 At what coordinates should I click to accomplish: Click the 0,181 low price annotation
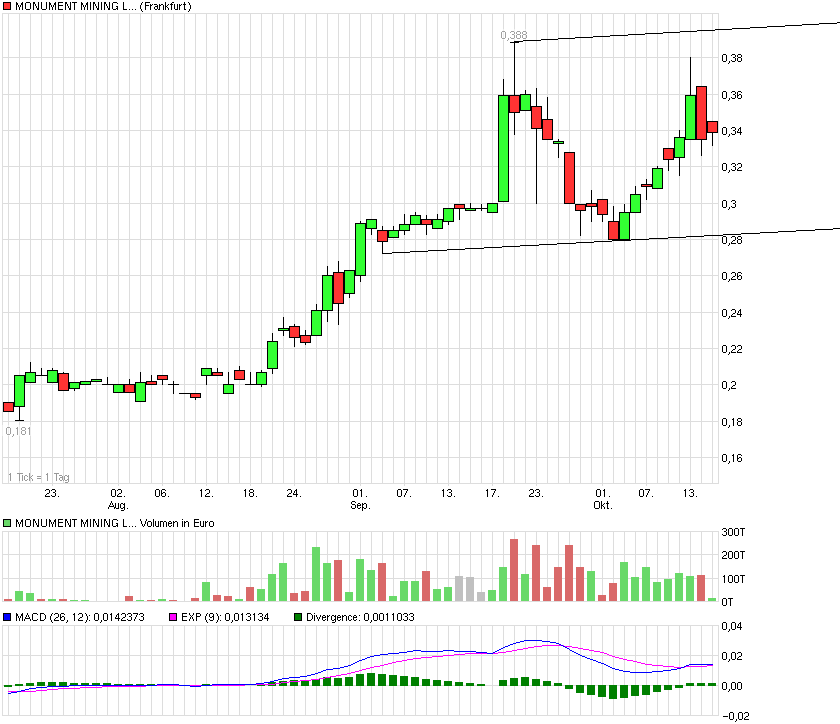(18, 431)
